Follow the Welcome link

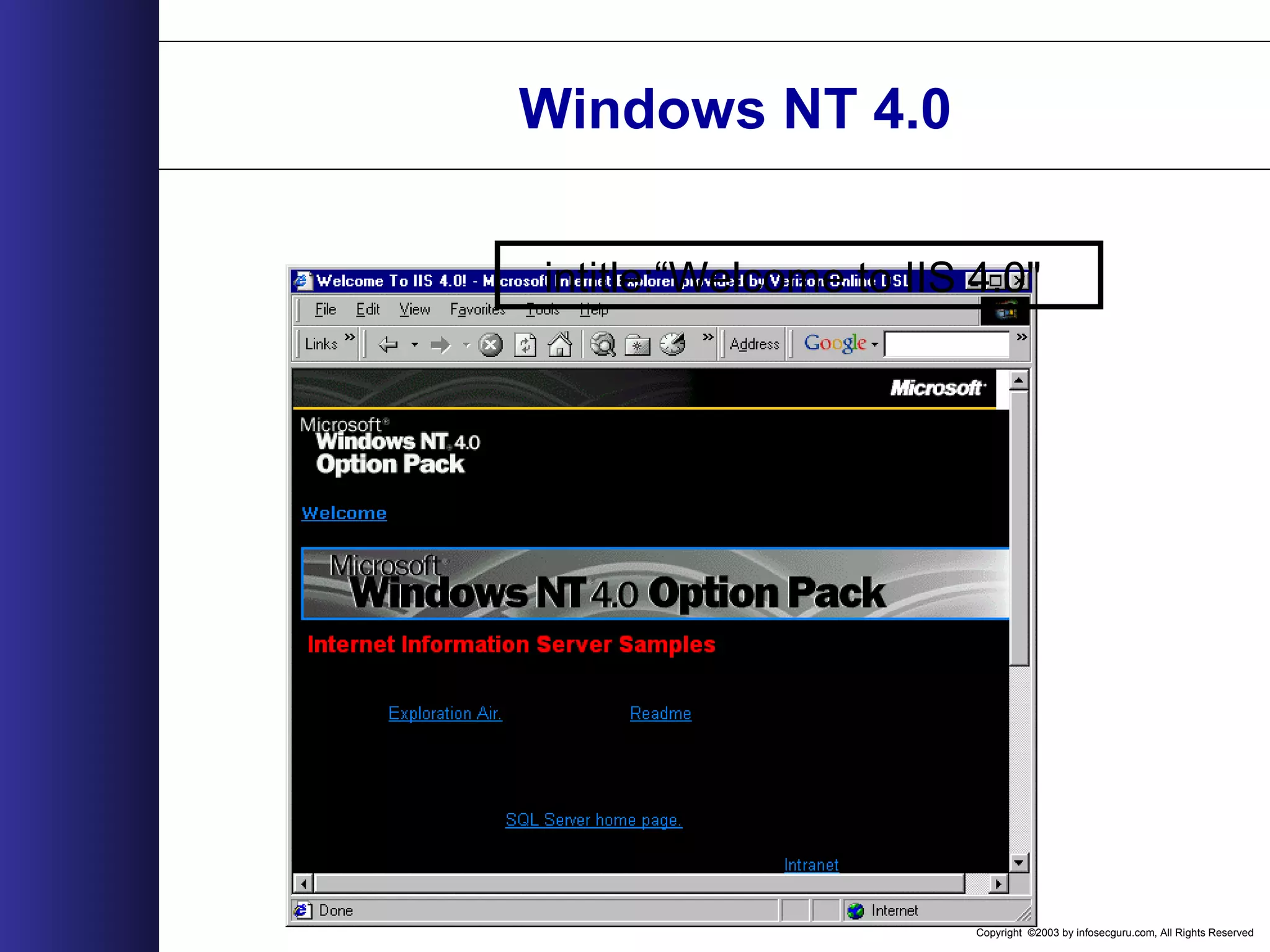[344, 513]
